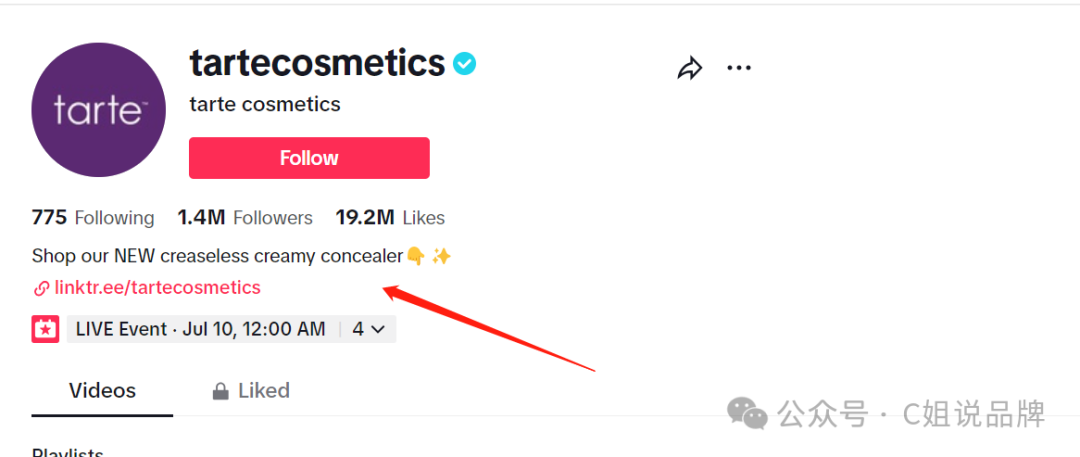Screen dimensions: 1080x457
Task: Click the link chain icon
Action: (x=41, y=288)
